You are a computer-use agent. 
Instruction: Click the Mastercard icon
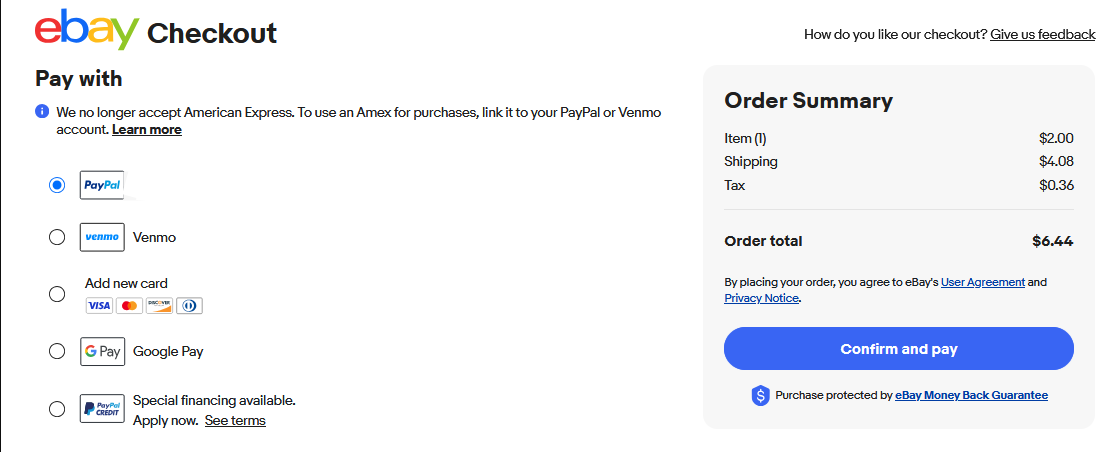(x=129, y=305)
